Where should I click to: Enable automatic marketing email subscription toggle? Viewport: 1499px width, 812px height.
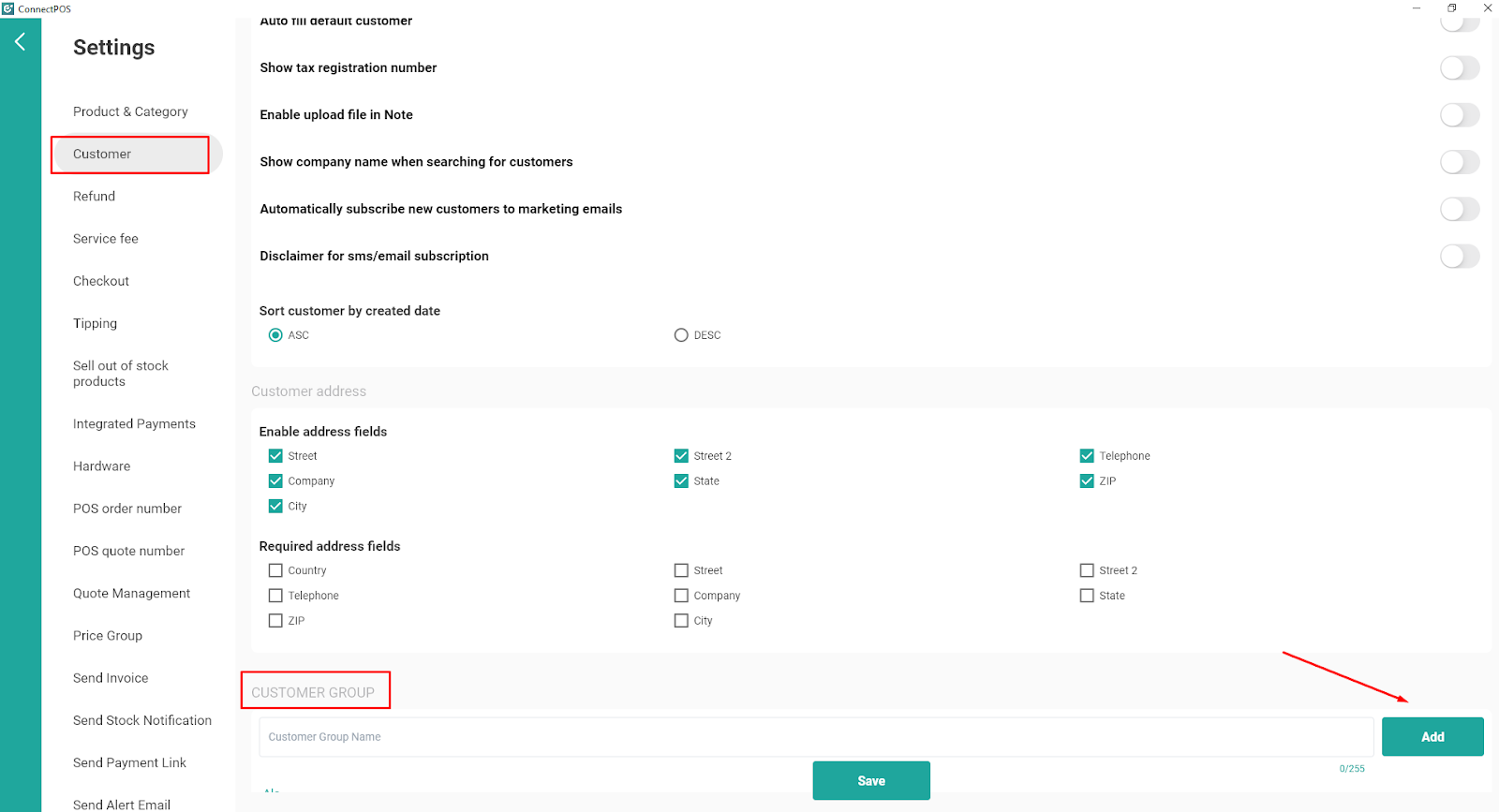click(1459, 209)
